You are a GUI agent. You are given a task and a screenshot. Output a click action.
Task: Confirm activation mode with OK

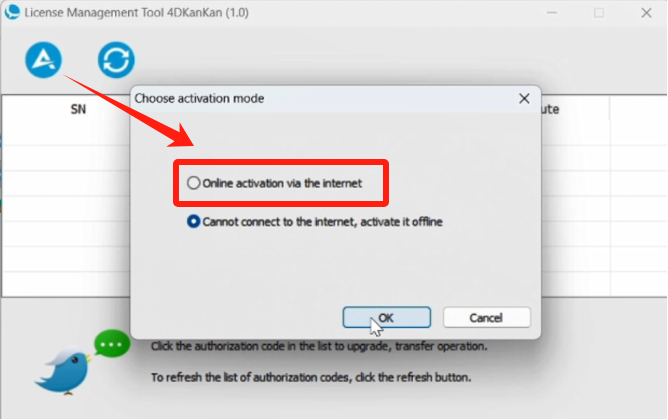386,317
